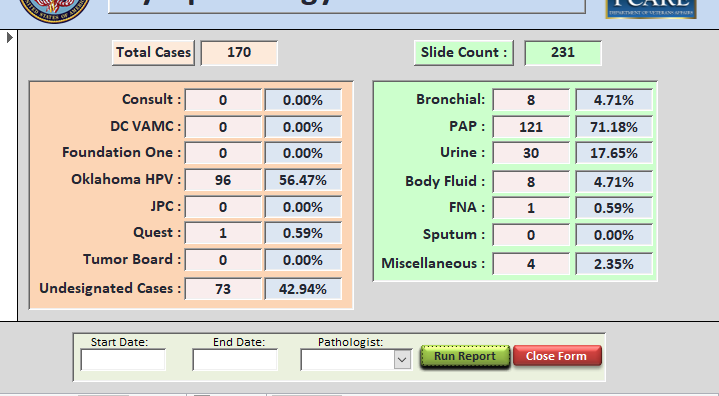This screenshot has width=719, height=396.
Task: Click the Tumor Board count field
Action: pos(223,260)
